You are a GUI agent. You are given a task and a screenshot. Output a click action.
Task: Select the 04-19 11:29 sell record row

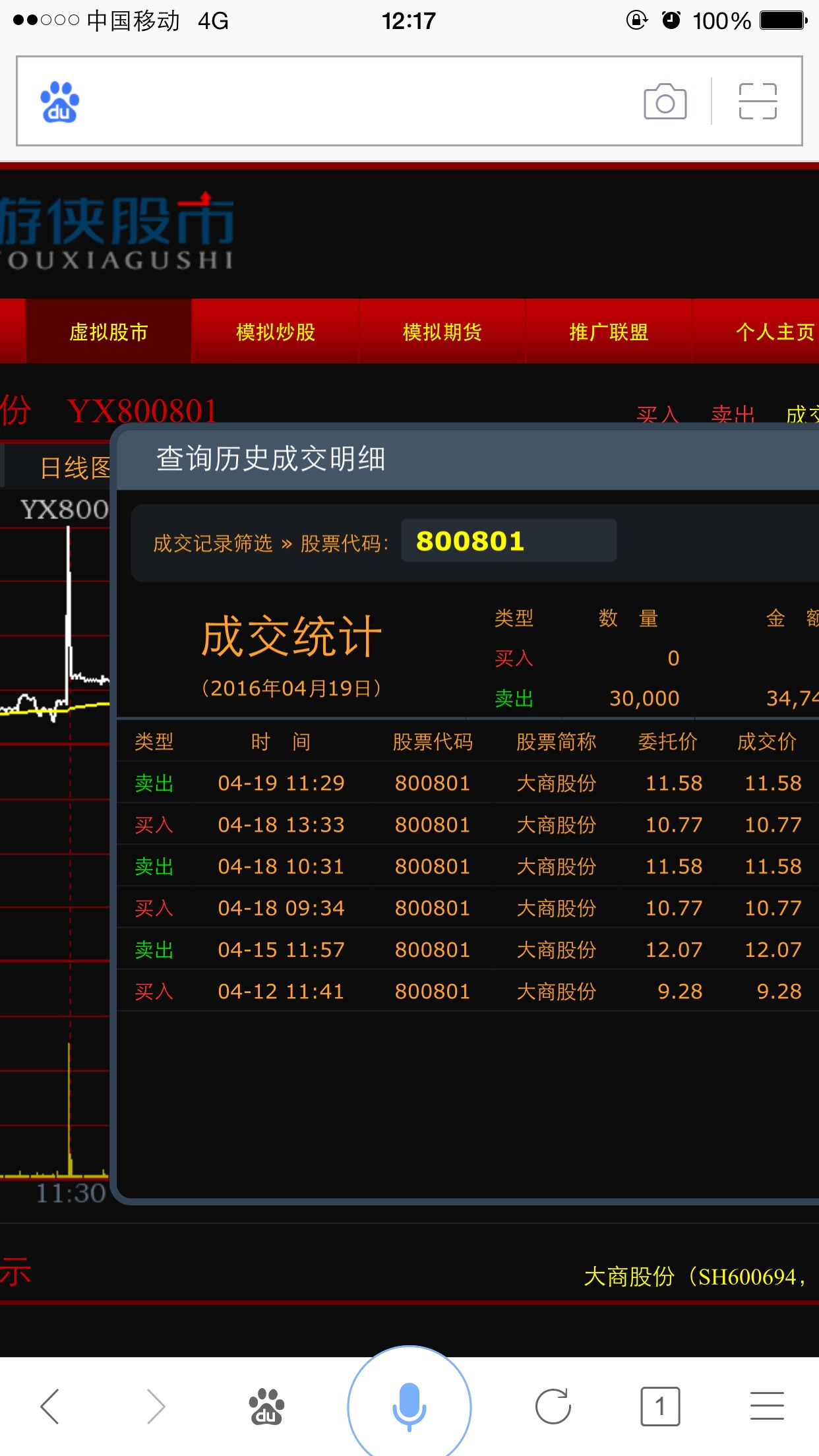tap(468, 783)
